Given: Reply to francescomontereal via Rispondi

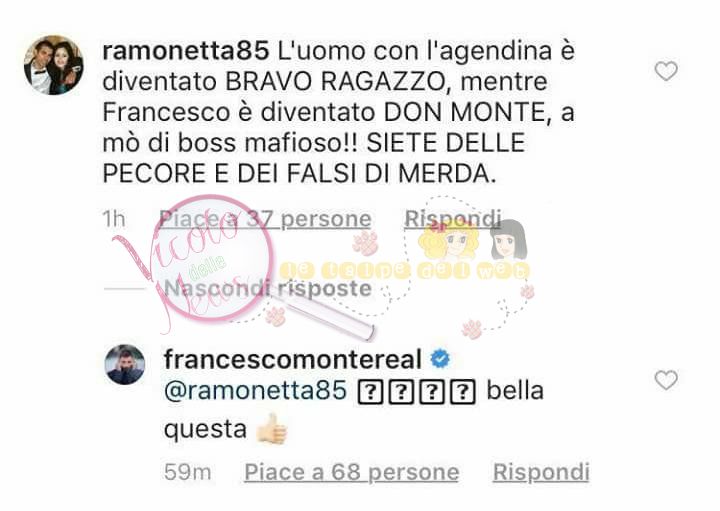Looking at the screenshot, I should point(541,472).
